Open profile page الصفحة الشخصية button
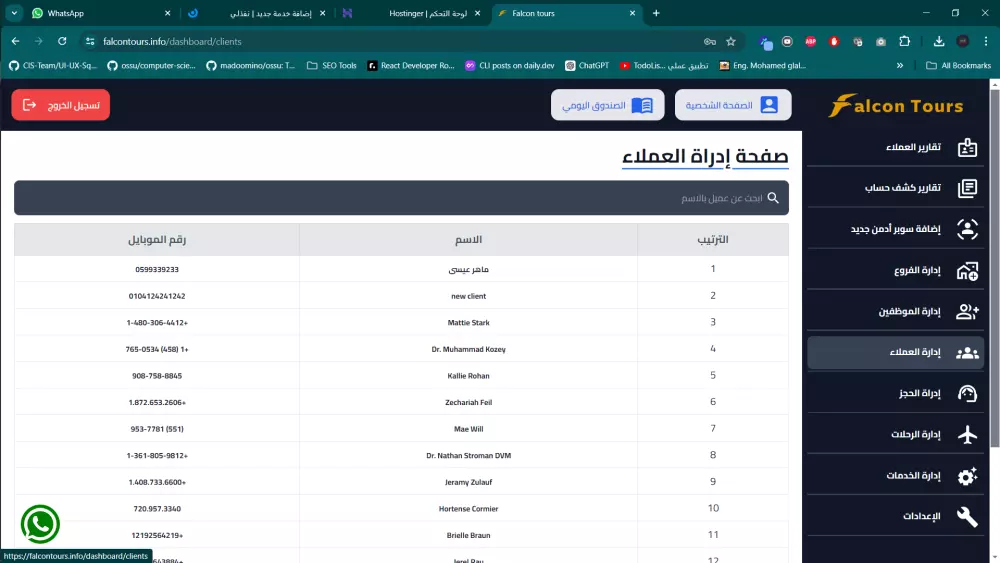The height and width of the screenshot is (563, 1000). [x=733, y=105]
